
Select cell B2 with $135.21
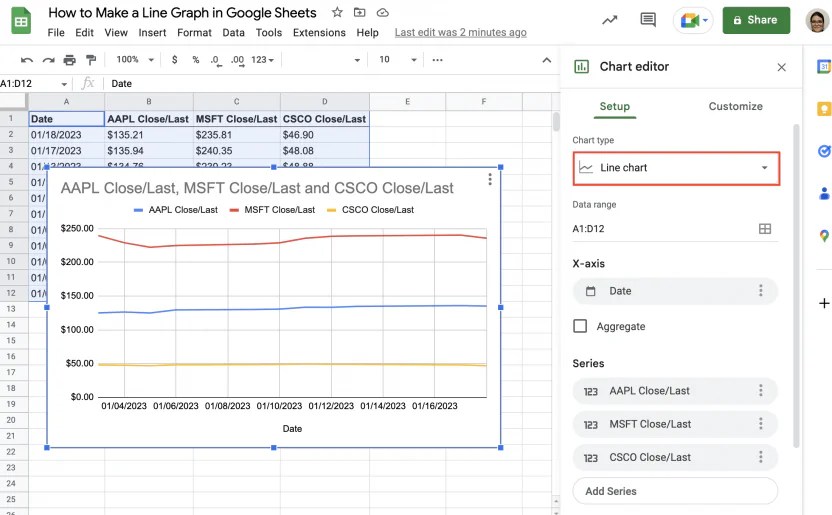[149, 135]
